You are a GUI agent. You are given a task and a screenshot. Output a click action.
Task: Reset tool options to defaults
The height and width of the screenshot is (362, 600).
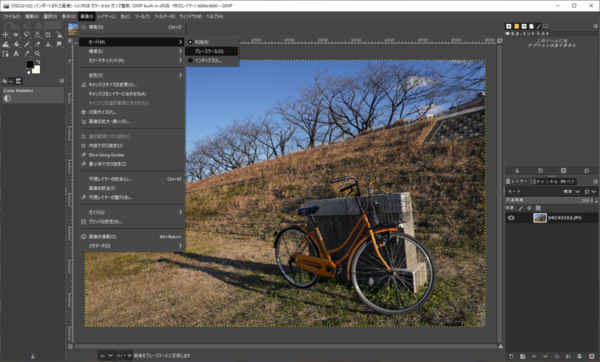point(587,171)
